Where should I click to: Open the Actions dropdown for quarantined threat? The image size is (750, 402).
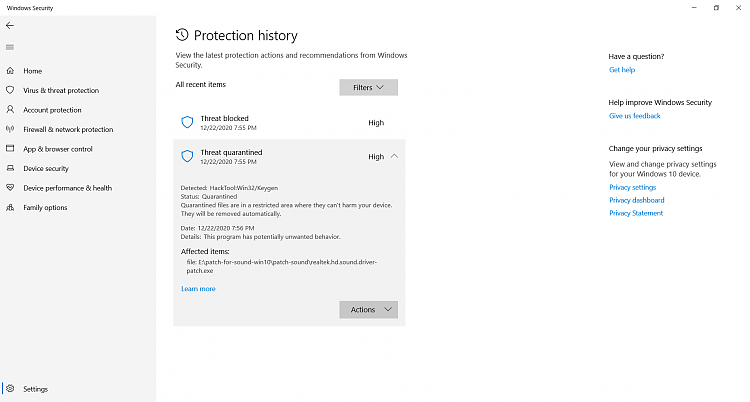coord(368,310)
